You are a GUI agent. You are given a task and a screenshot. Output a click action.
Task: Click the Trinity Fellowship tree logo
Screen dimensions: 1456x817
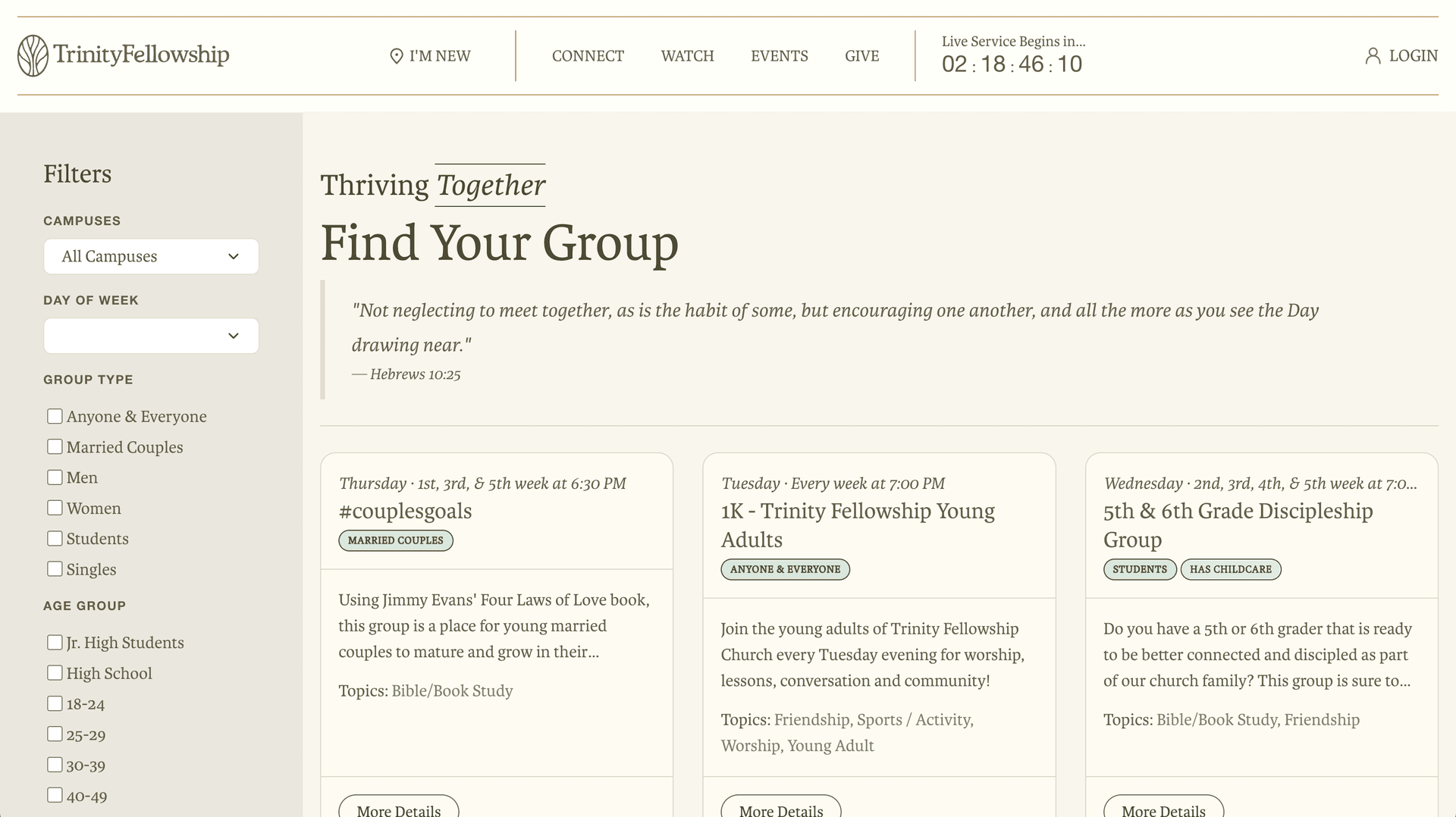33,55
